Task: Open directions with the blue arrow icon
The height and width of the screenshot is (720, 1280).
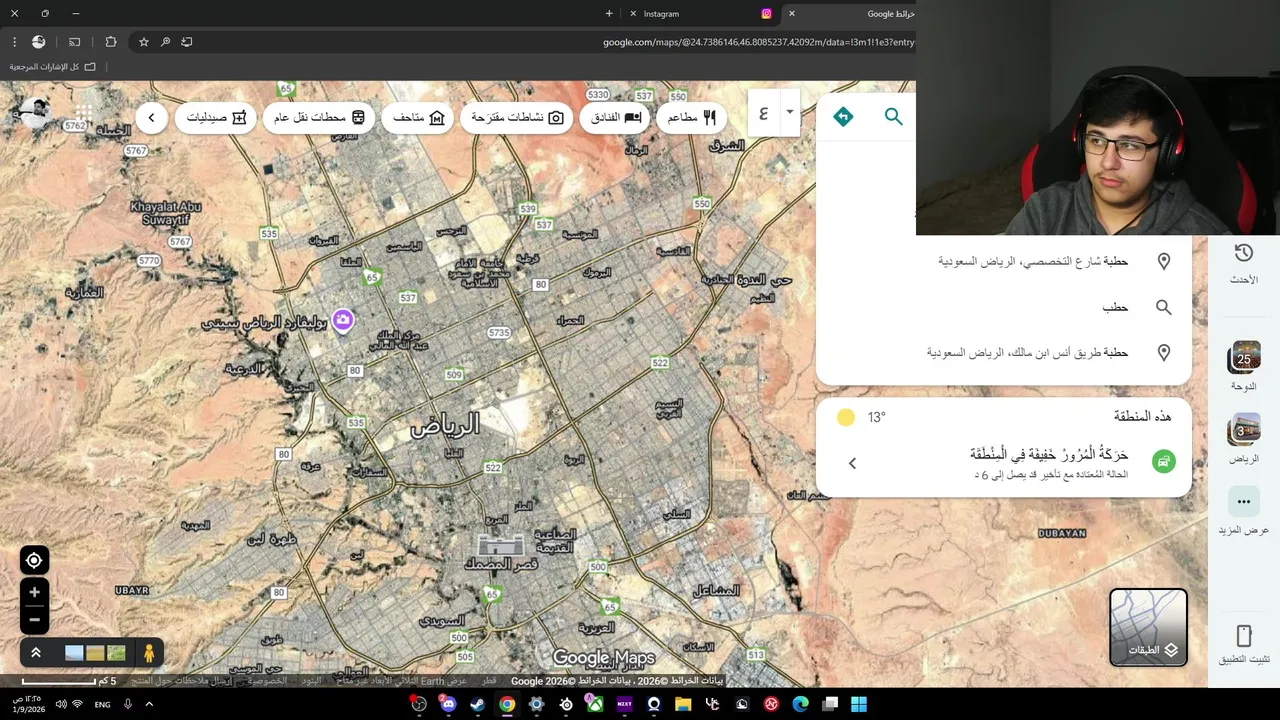Action: coord(843,117)
